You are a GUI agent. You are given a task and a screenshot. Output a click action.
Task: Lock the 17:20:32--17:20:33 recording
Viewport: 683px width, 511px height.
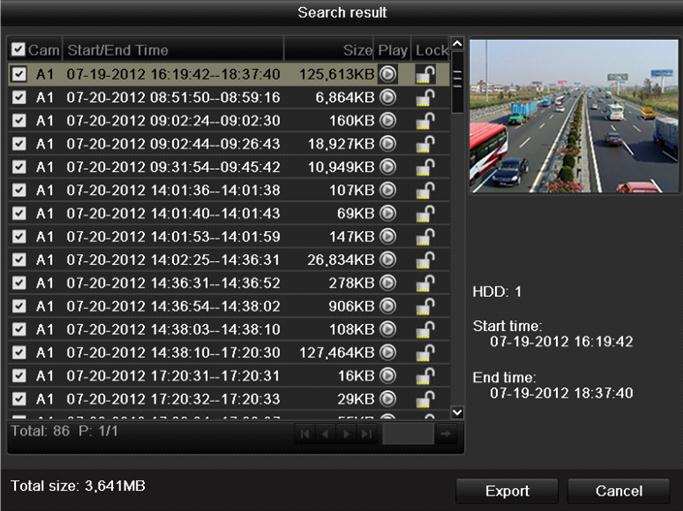(x=426, y=399)
